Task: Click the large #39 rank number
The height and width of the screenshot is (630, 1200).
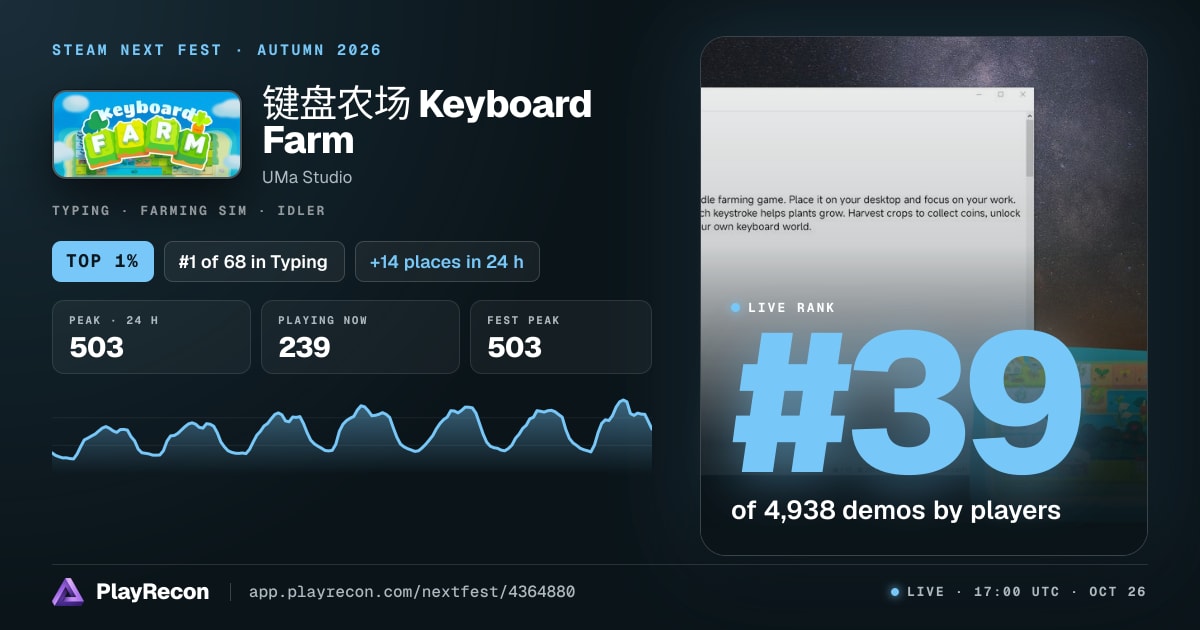Action: (x=908, y=402)
